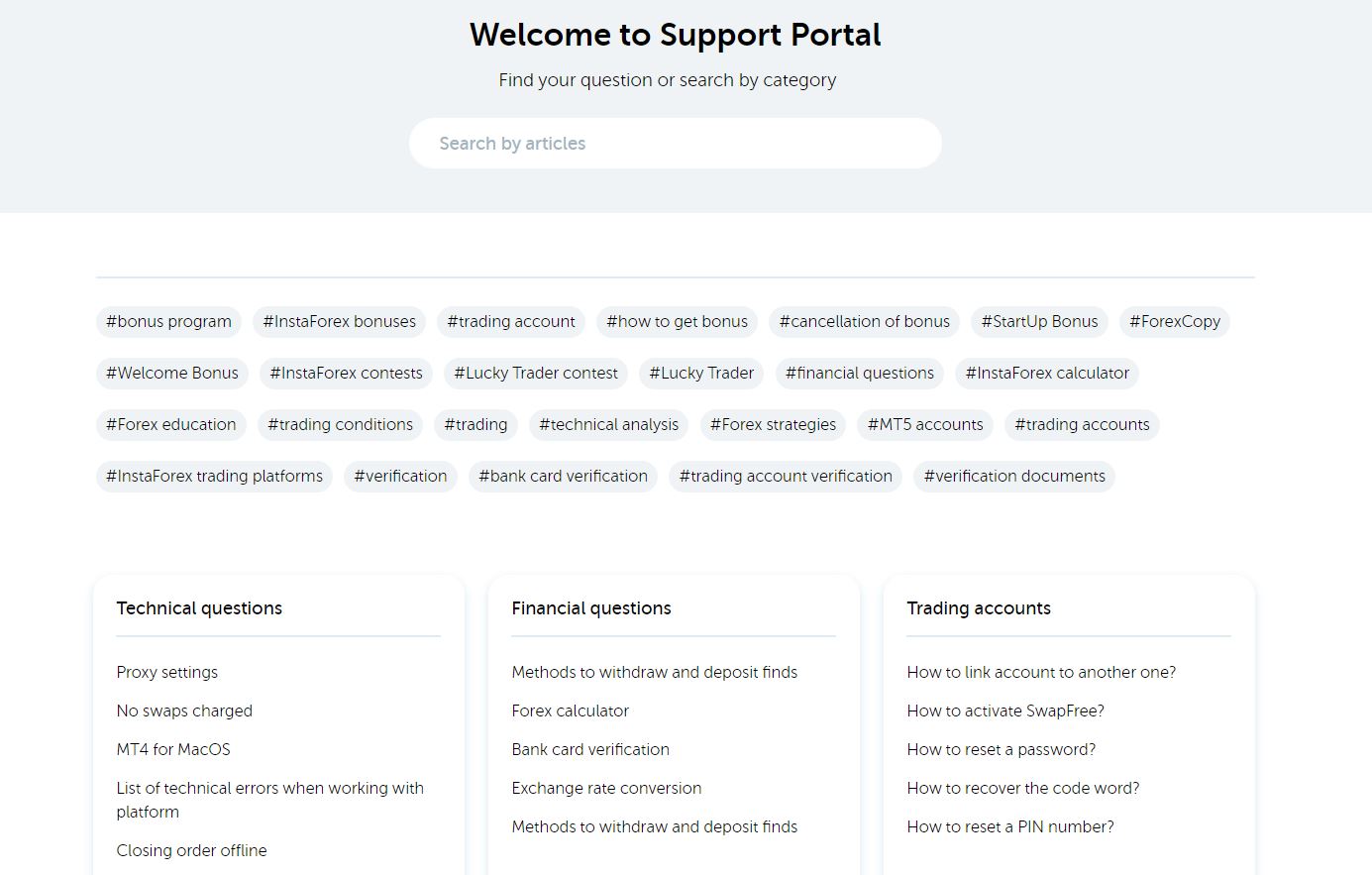Open the MT4 for MacOS article
1372x875 pixels.
(173, 749)
